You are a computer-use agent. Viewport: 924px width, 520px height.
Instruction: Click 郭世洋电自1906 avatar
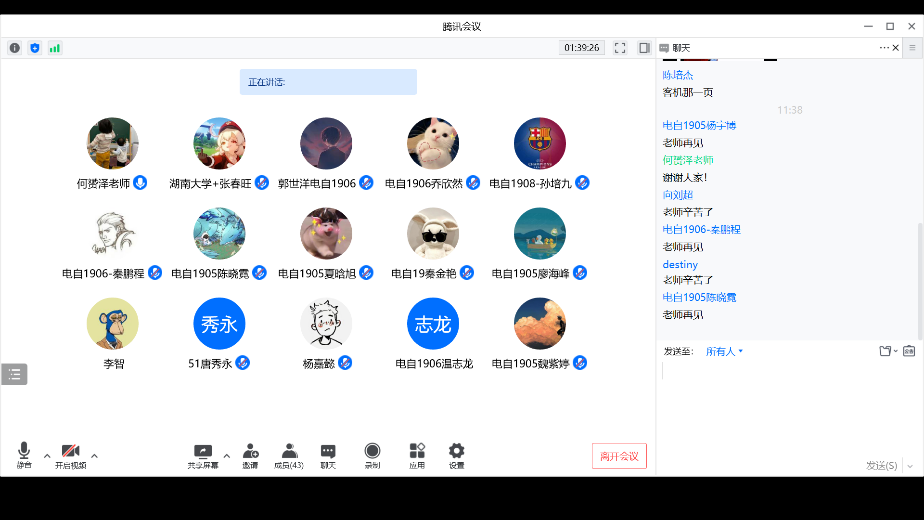(326, 143)
